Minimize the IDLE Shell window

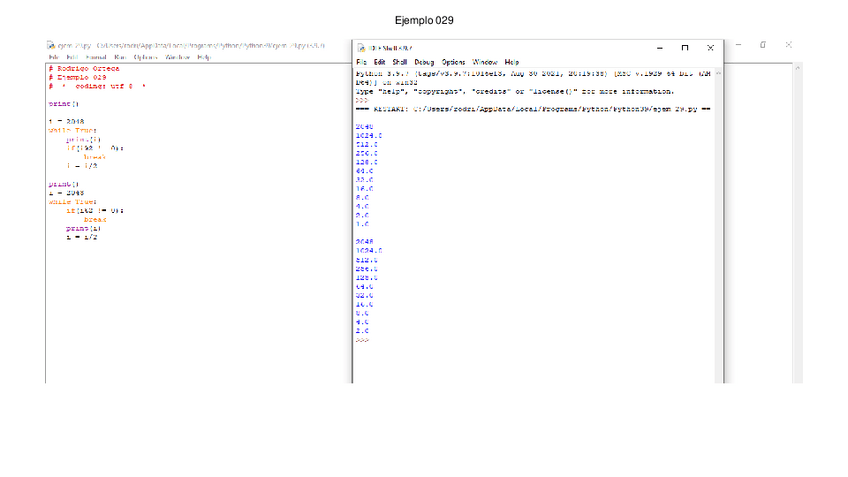click(x=660, y=47)
